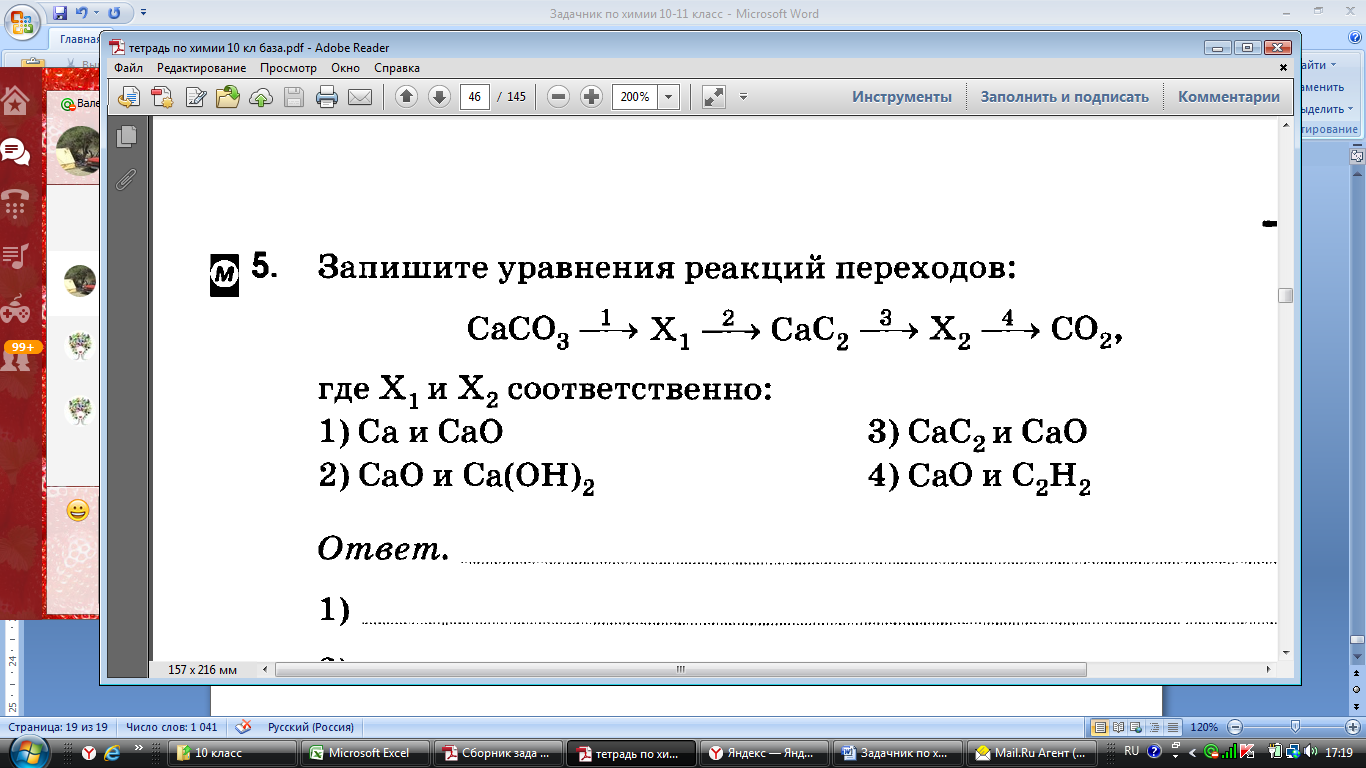
Task: Select Full Screen Reading view in Word status bar
Action: click(1119, 727)
